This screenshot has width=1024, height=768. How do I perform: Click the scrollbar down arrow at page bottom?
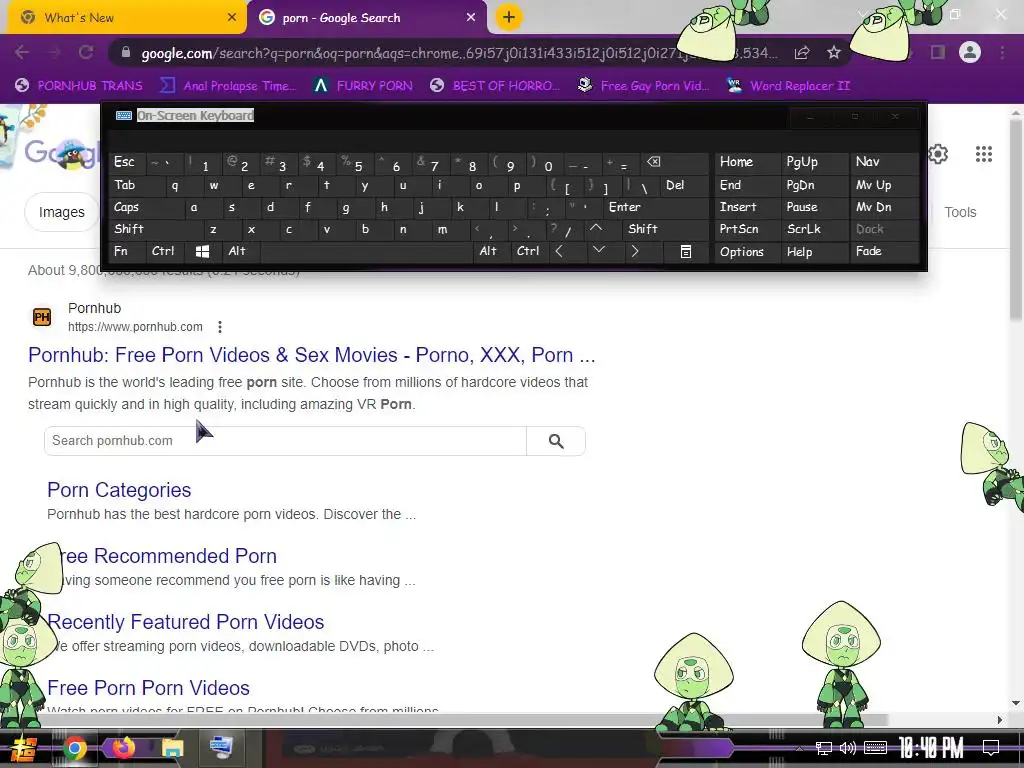[1016, 703]
